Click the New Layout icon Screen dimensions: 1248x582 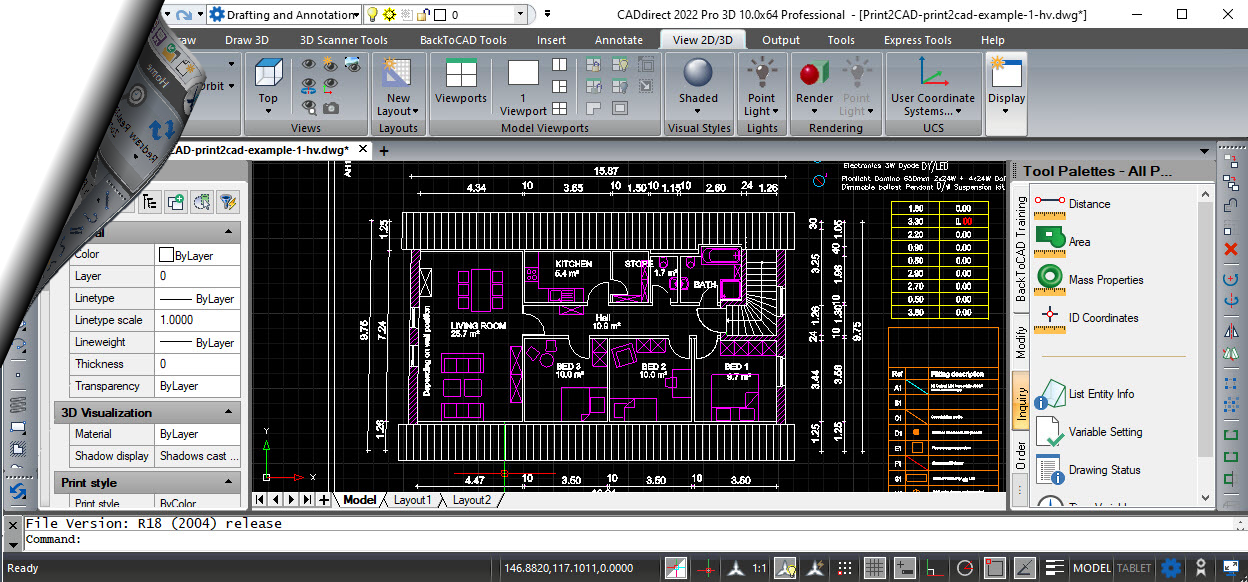tap(398, 74)
